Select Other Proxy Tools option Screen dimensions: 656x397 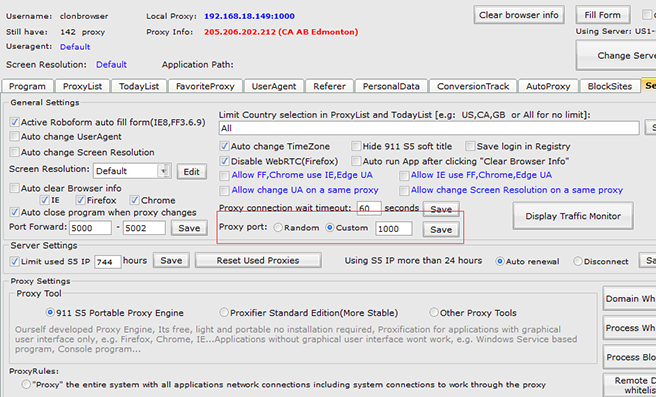[x=434, y=312]
